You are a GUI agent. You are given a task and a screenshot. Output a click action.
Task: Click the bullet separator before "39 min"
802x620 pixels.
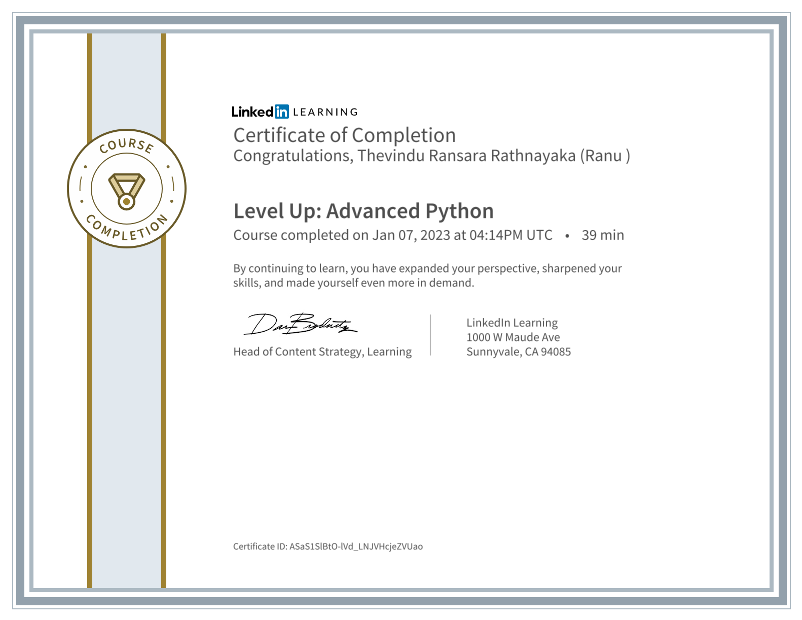(x=567, y=236)
